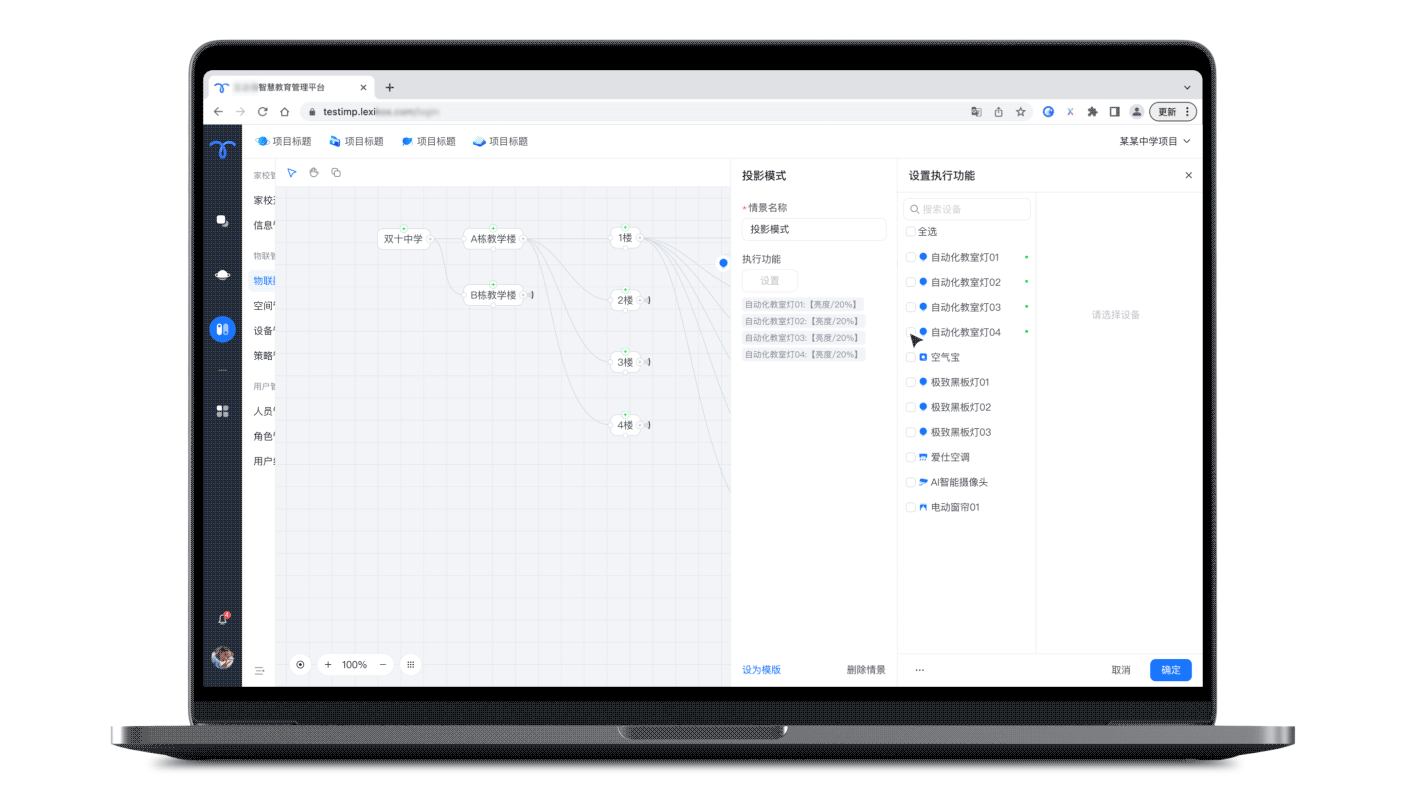This screenshot has width=1401, height=788.
Task: Open the chat bubbles sidebar icon
Action: pos(222,221)
